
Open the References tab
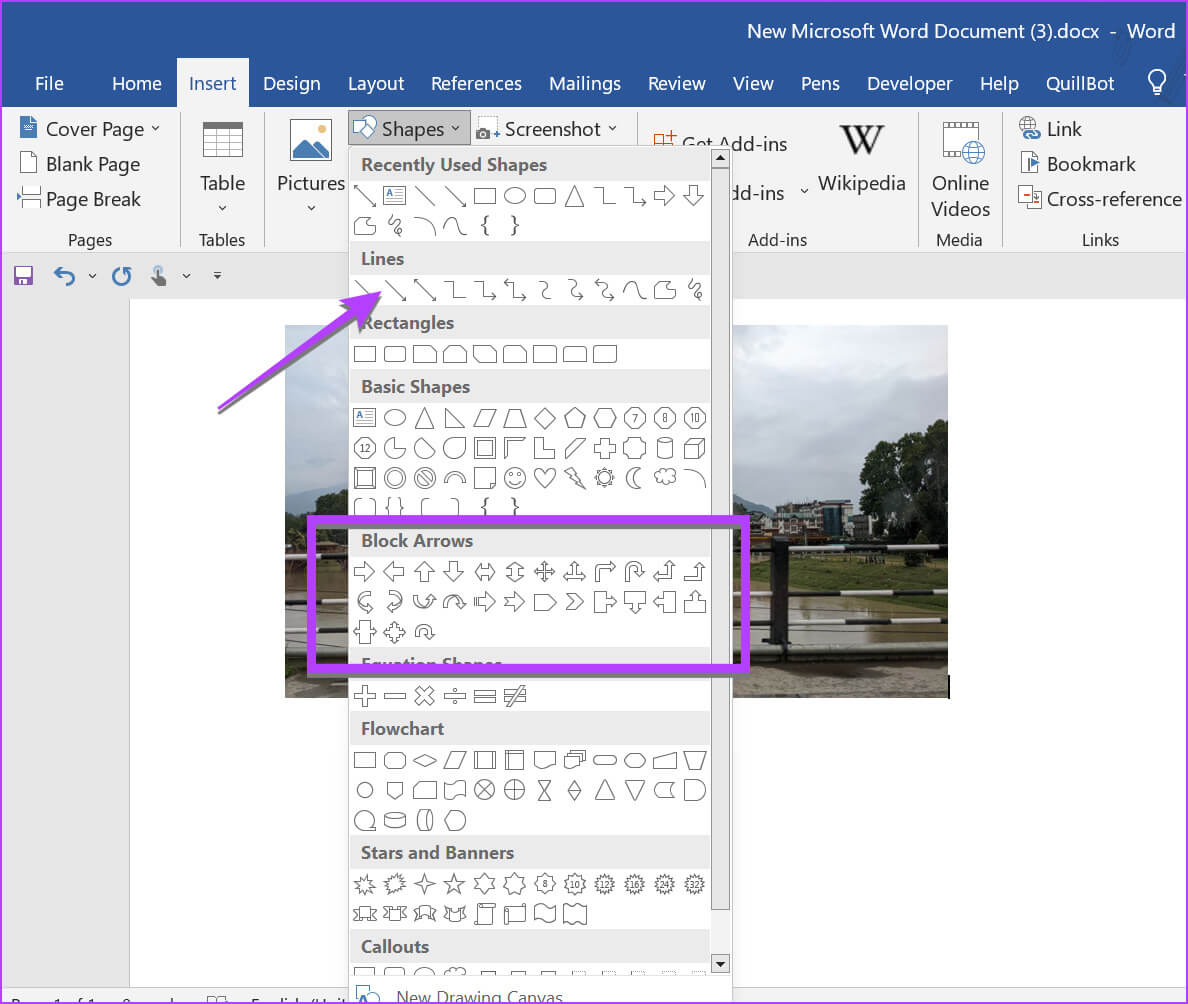coord(476,83)
